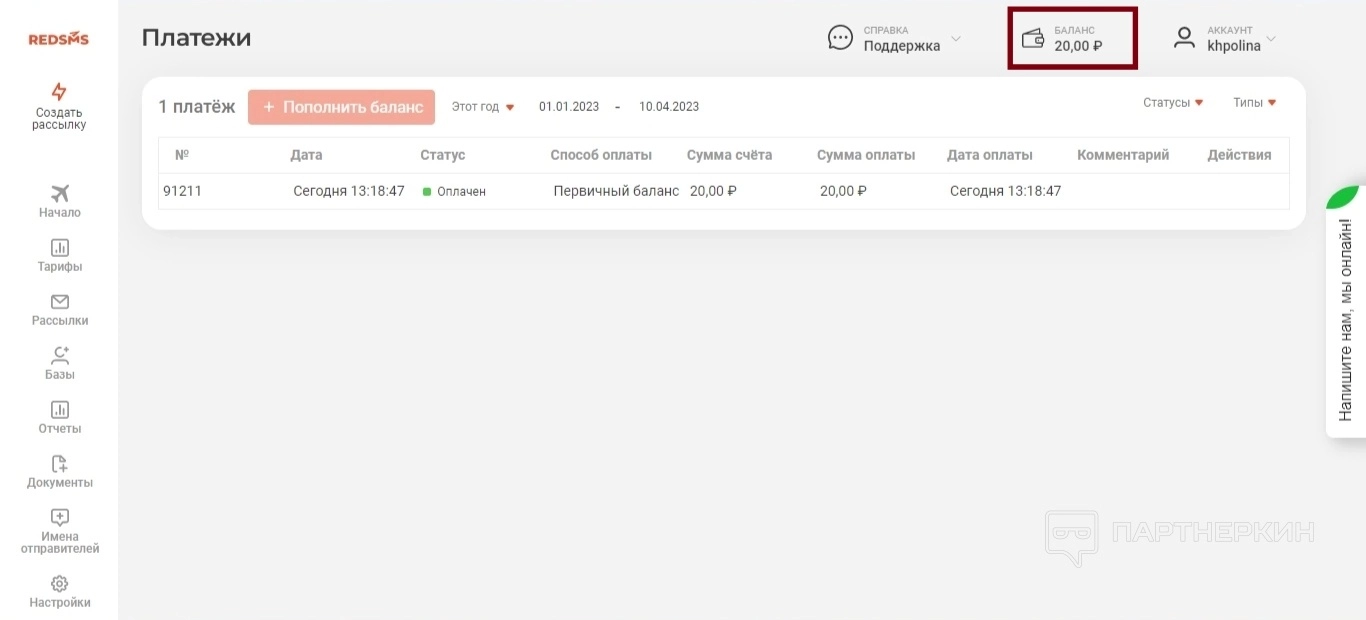The image size is (1366, 620).
Task: Click the Комментарий column header
Action: (x=1123, y=155)
